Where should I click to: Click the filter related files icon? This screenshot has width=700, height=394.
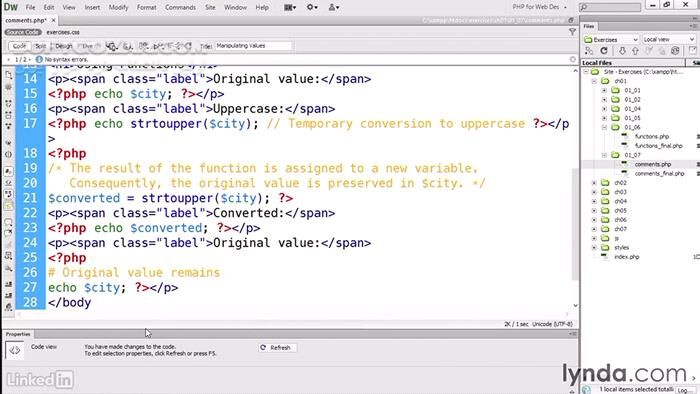coord(572,32)
